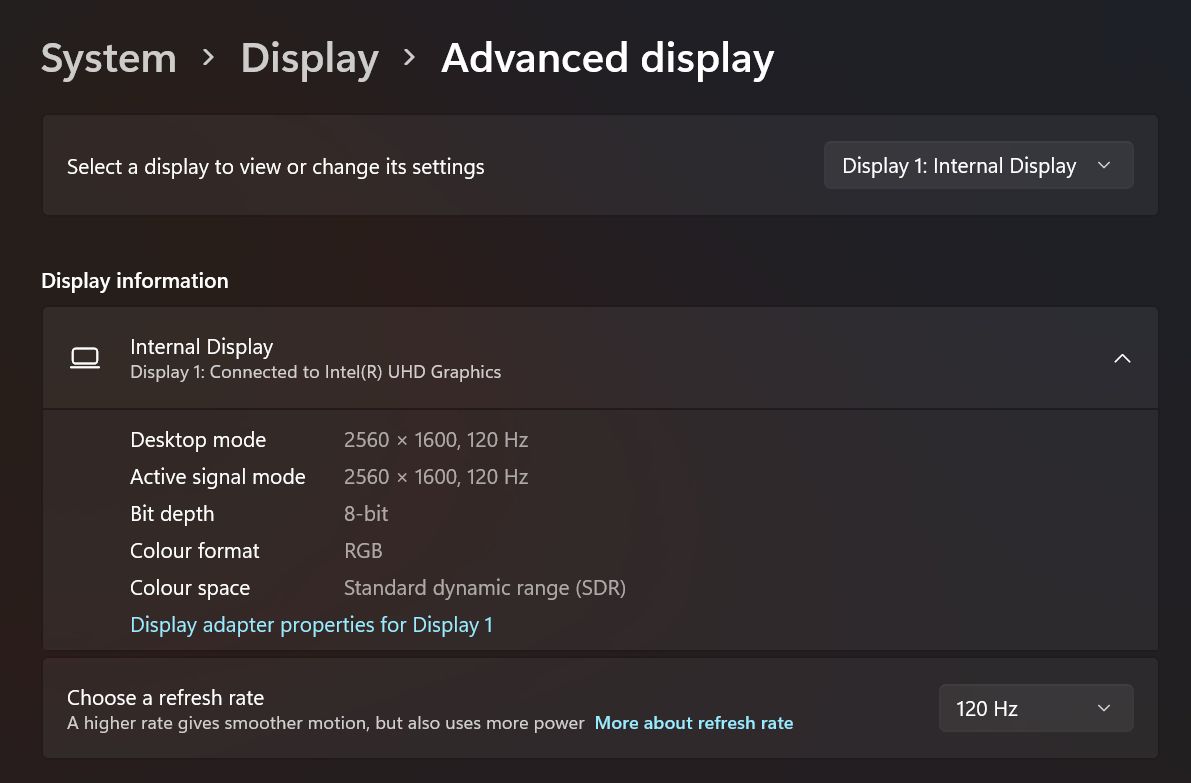Go back to System in breadcrumb
This screenshot has height=783, width=1191.
point(109,58)
